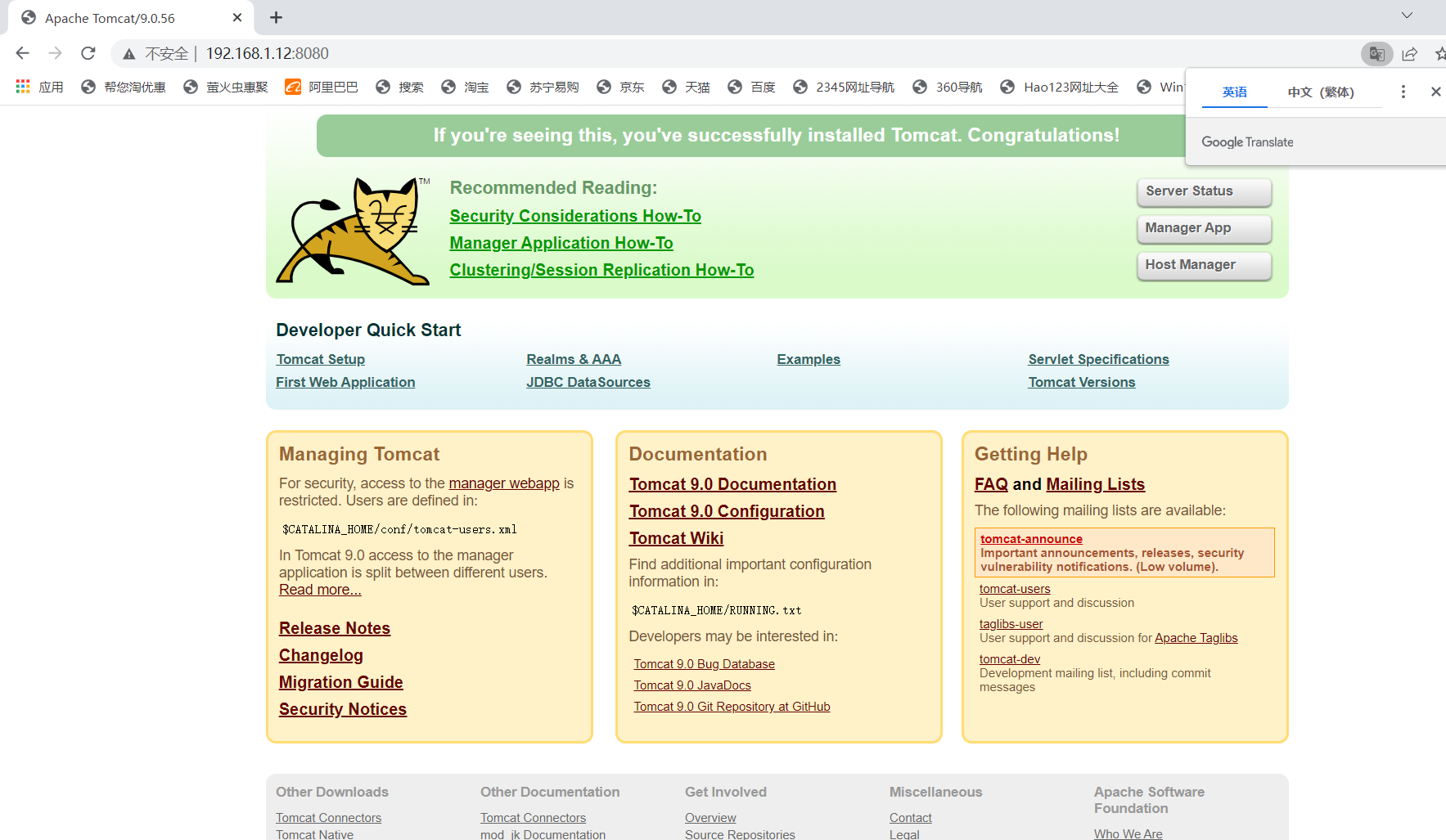Select the 中文 (繁体) translate tab
The image size is (1446, 840).
click(x=1321, y=92)
